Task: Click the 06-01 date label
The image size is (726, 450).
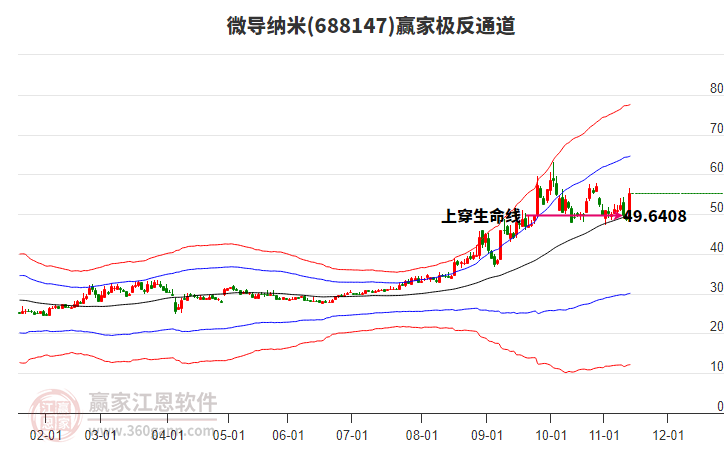Action: click(288, 435)
